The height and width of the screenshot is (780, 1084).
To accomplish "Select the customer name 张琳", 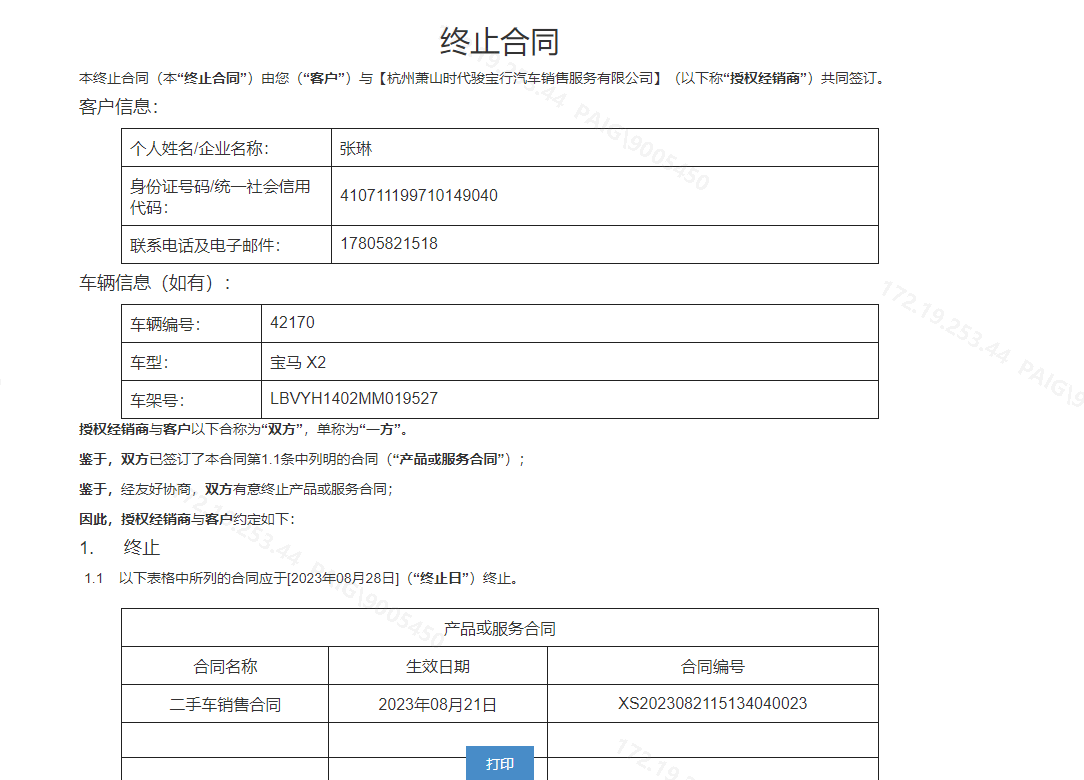I will pyautogui.click(x=356, y=149).
